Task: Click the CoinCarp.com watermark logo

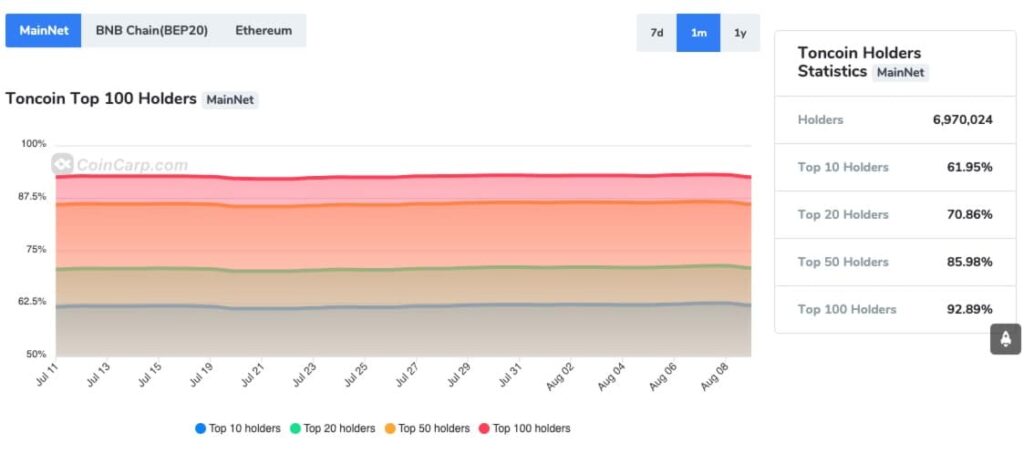Action: click(120, 165)
